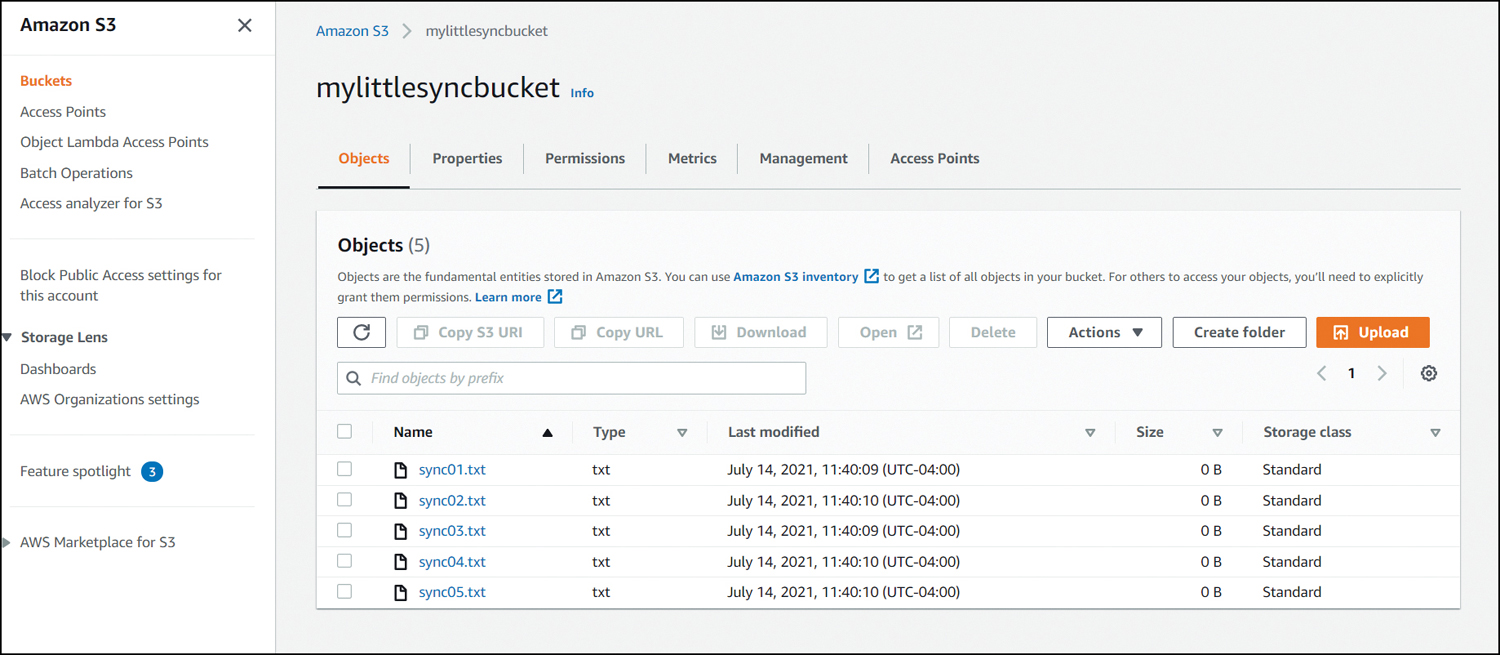Switch to the Metrics tab

(692, 158)
